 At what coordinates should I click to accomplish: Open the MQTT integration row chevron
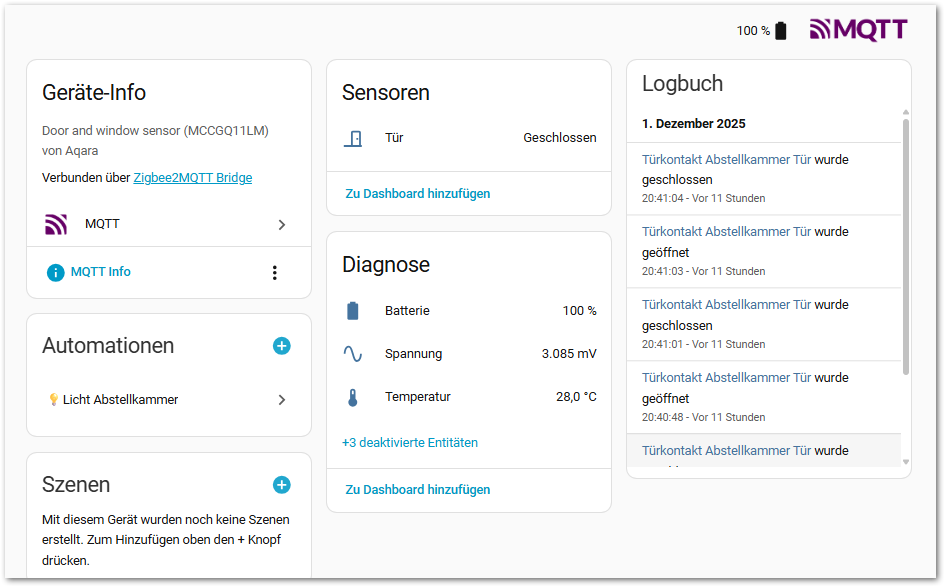(x=282, y=225)
